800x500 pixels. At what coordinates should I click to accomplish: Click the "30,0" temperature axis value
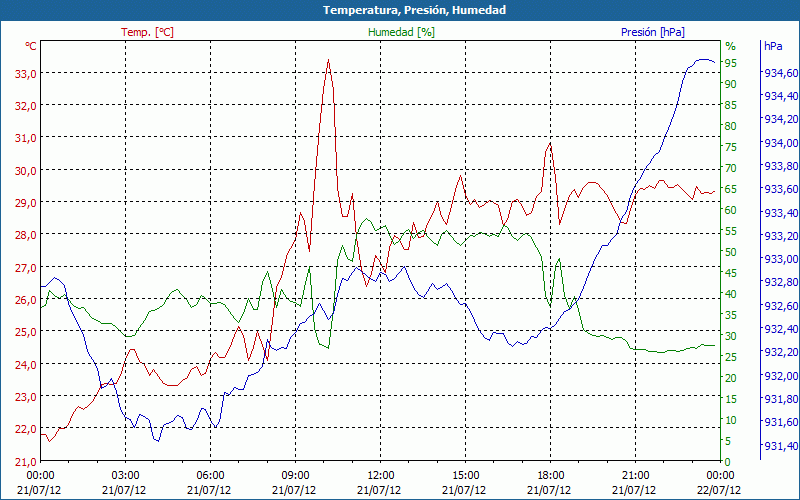pos(25,171)
